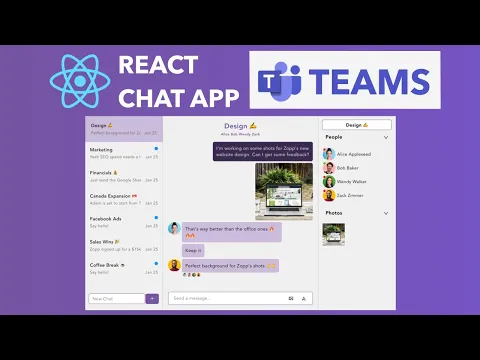Open the Design chat in the sidebar
480x360 pixels.
click(x=124, y=129)
